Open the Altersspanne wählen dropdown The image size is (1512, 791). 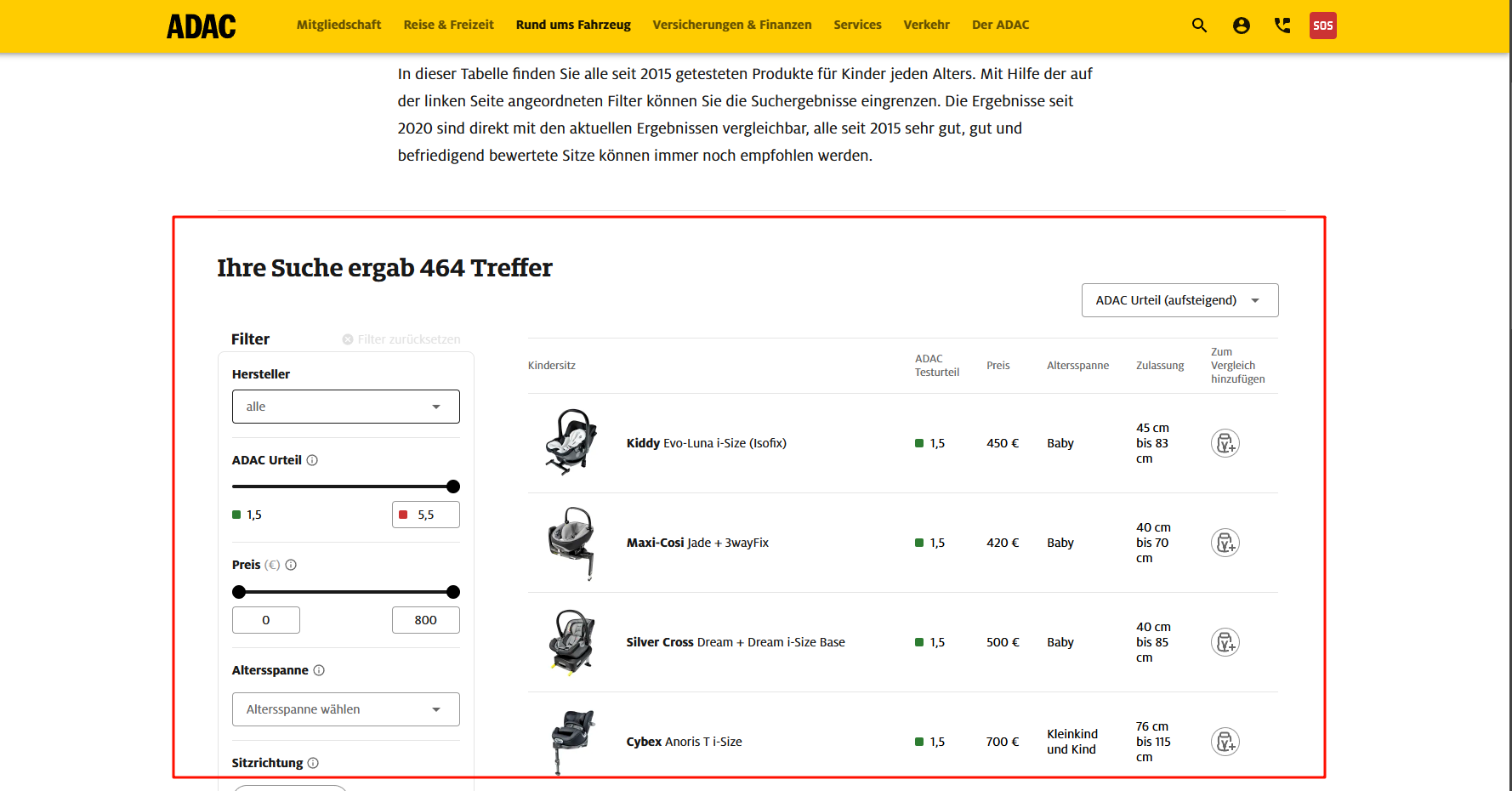(x=345, y=709)
